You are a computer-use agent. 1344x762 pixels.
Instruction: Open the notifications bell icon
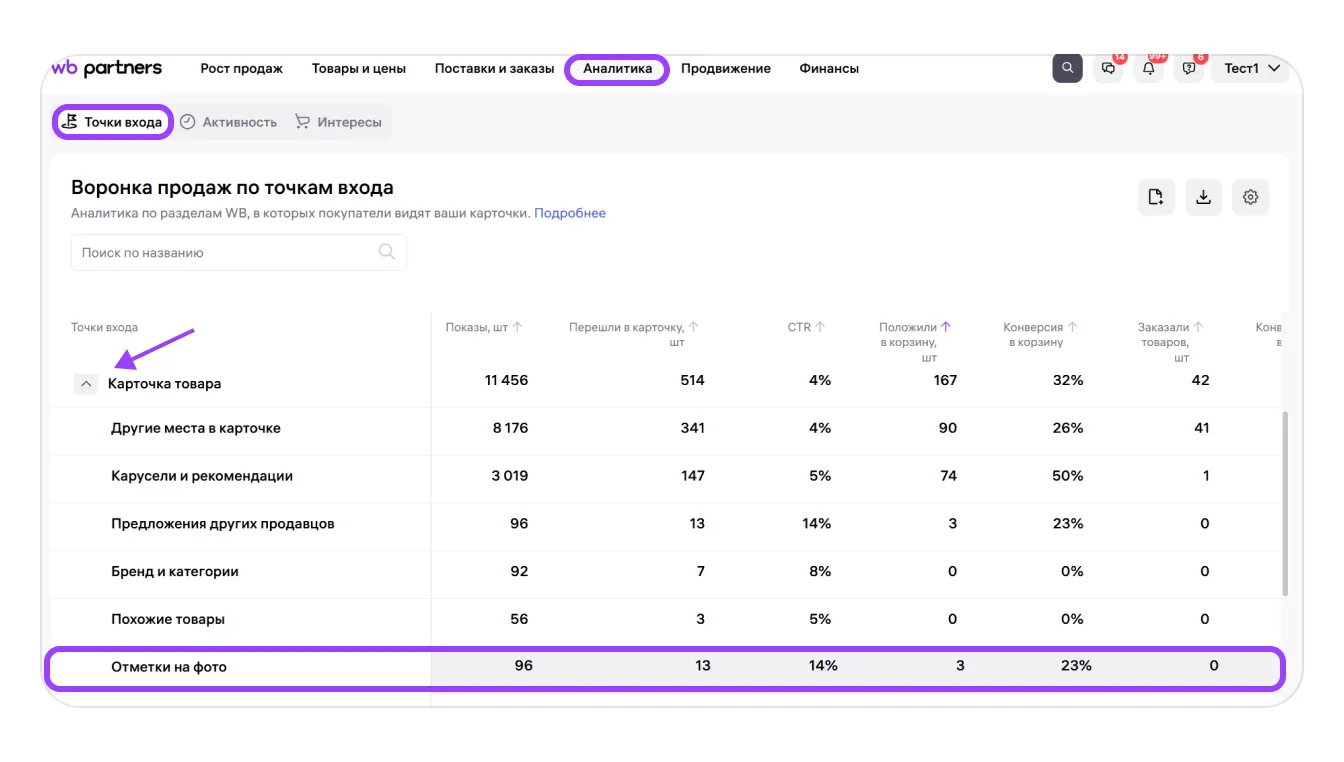[1149, 68]
